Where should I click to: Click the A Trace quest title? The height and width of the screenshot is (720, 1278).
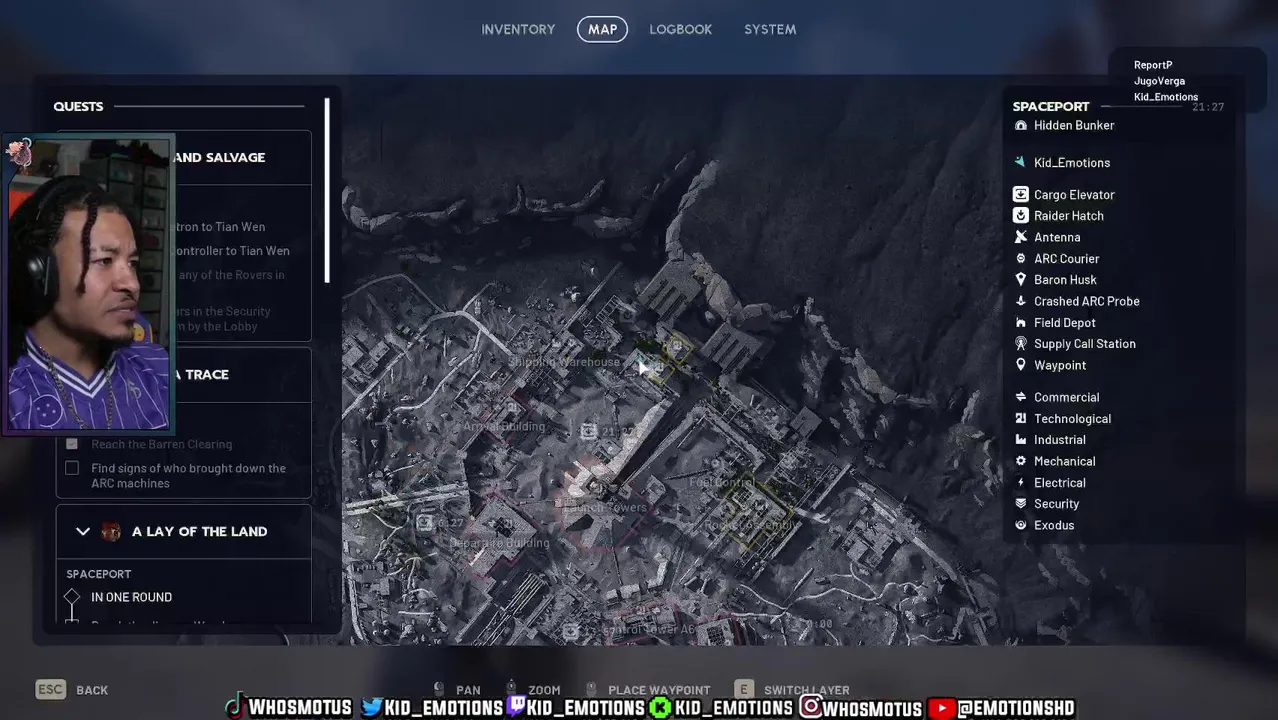click(x=202, y=374)
